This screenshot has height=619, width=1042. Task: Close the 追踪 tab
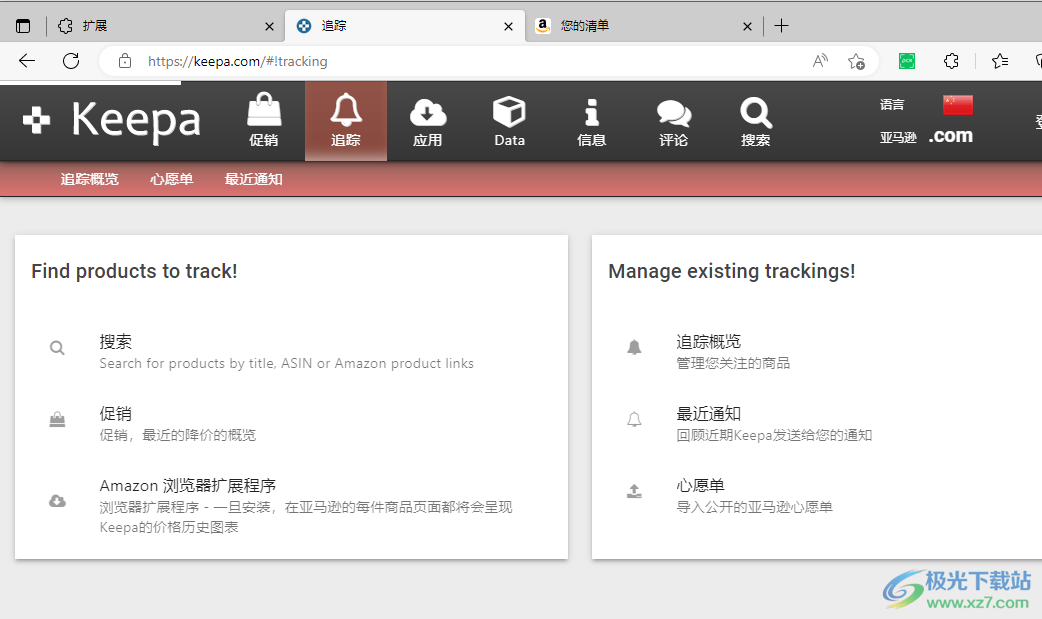pos(508,27)
